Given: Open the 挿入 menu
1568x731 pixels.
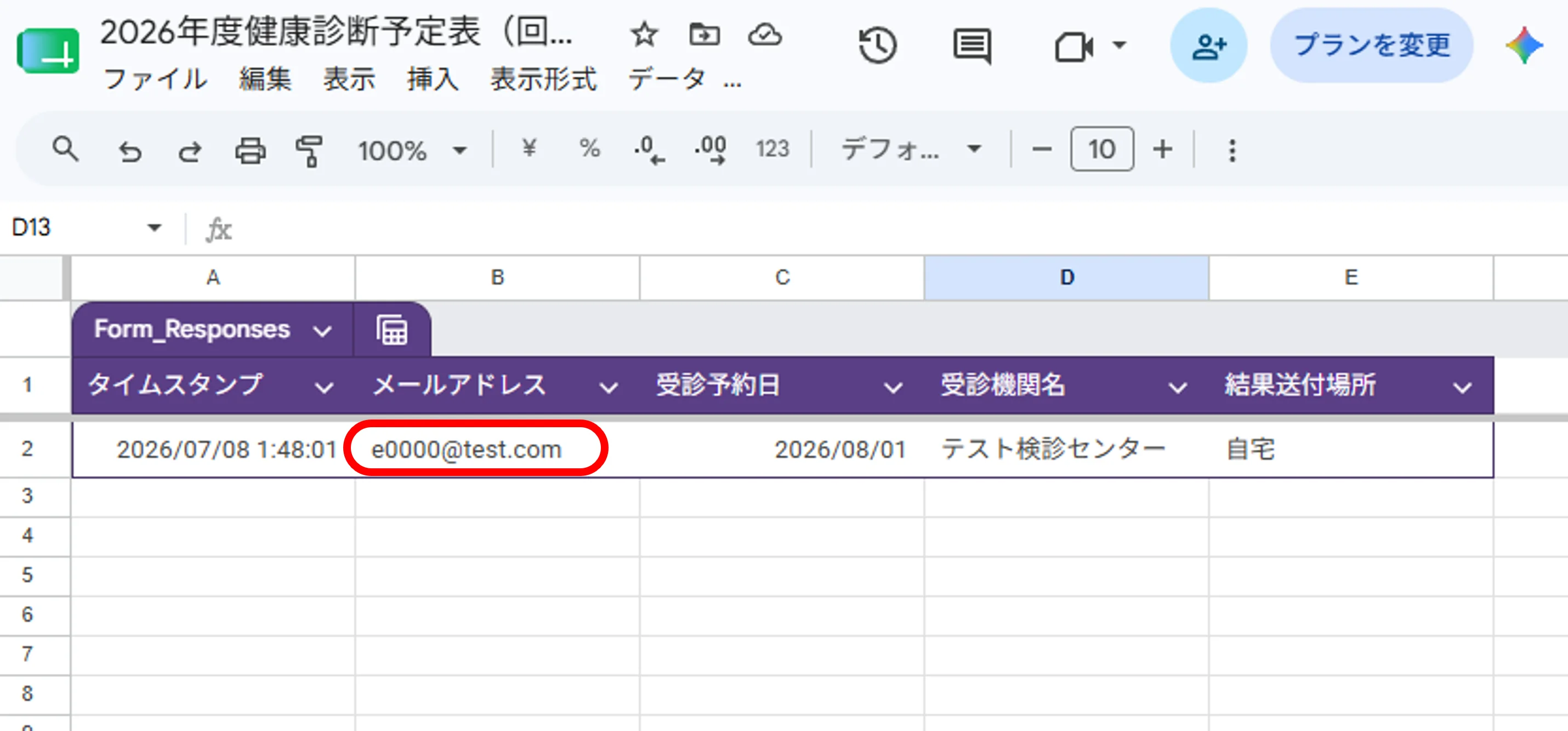Looking at the screenshot, I should point(433,79).
